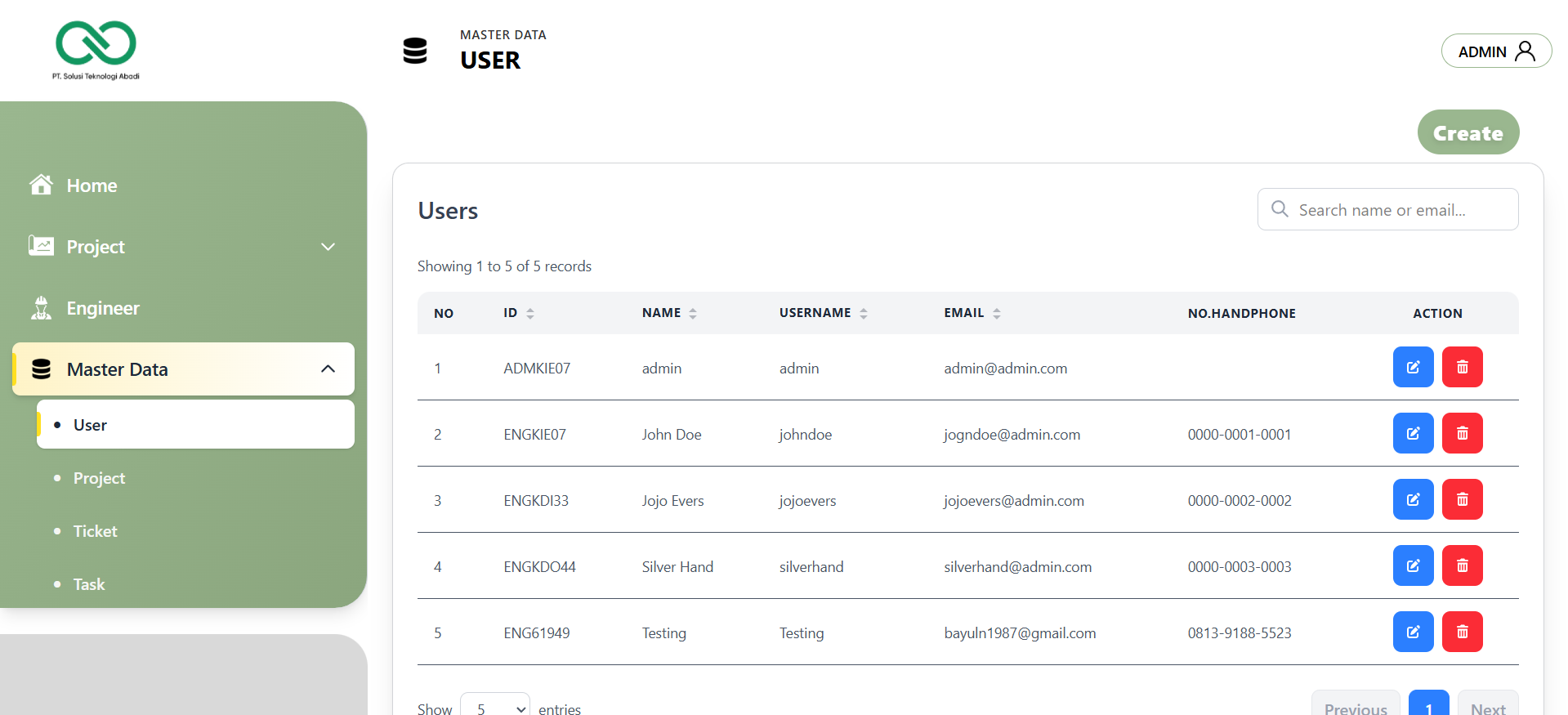Click the phone number 0000-0001-0001
Image resolution: width=1568 pixels, height=715 pixels.
point(1240,435)
